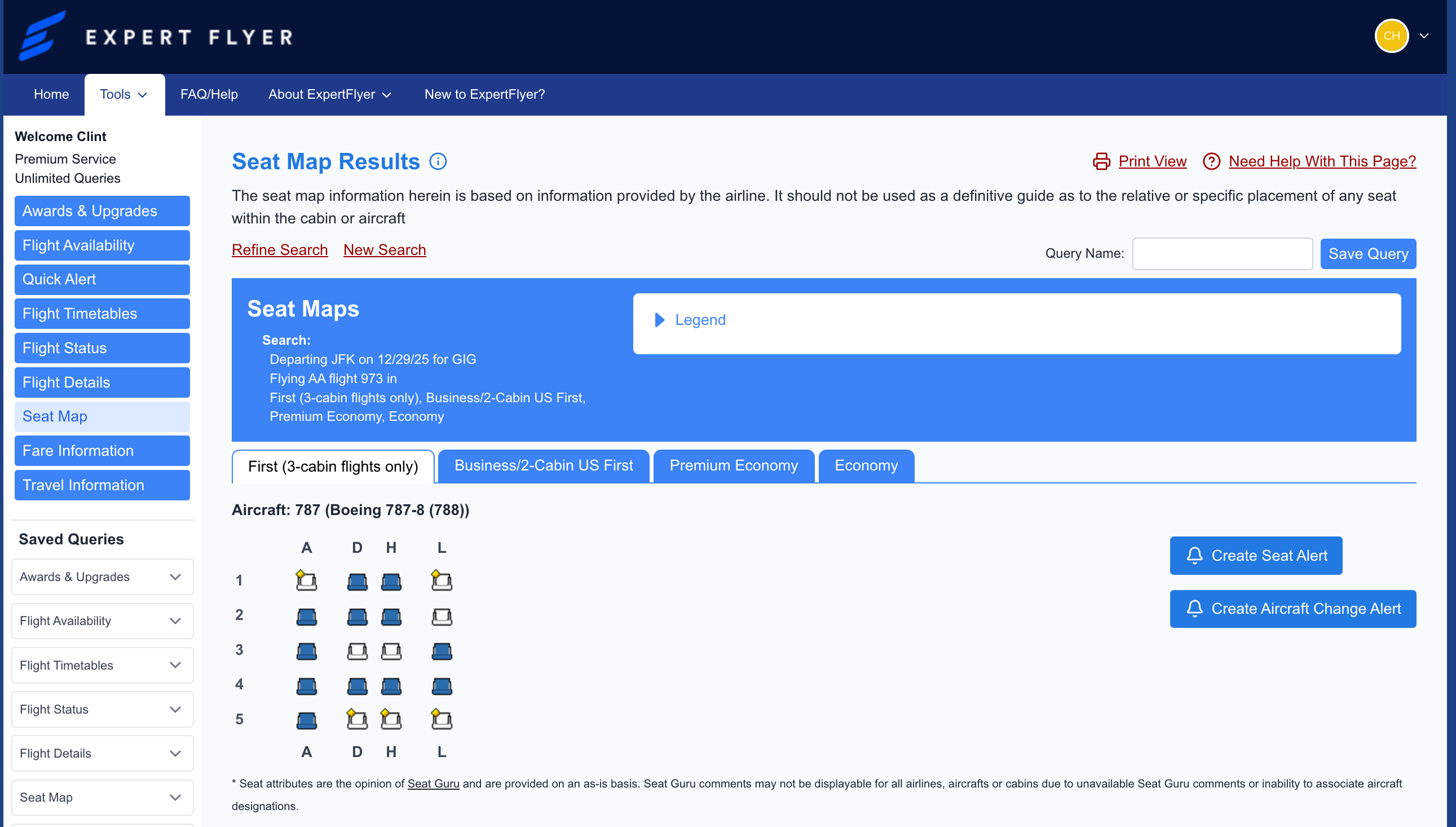Switch to the Premium Economy tab
The width and height of the screenshot is (1456, 827).
coord(734,466)
